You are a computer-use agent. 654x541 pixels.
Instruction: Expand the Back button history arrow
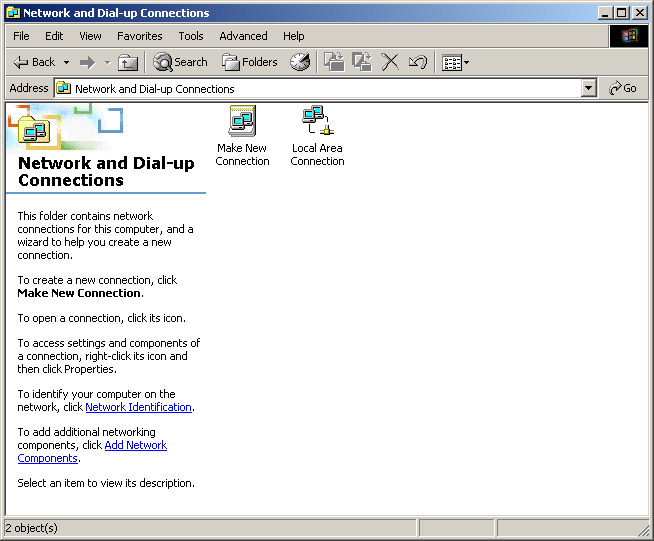click(x=67, y=62)
